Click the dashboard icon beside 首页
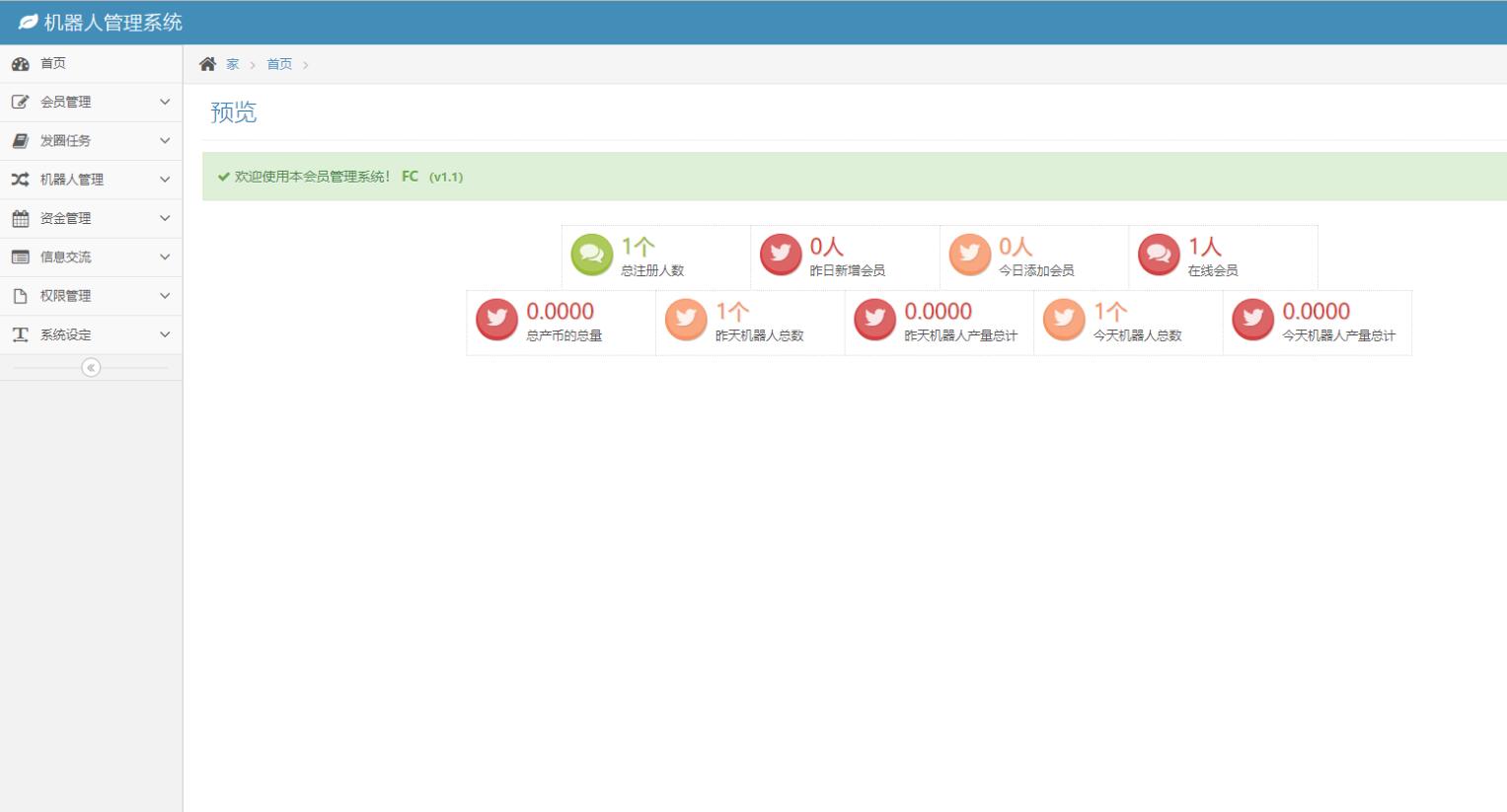Screen dimensions: 1507x812 point(20,64)
